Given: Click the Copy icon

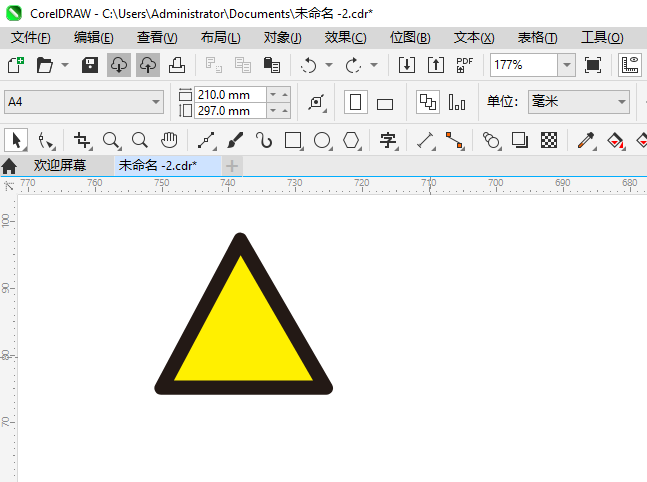Looking at the screenshot, I should [243, 65].
